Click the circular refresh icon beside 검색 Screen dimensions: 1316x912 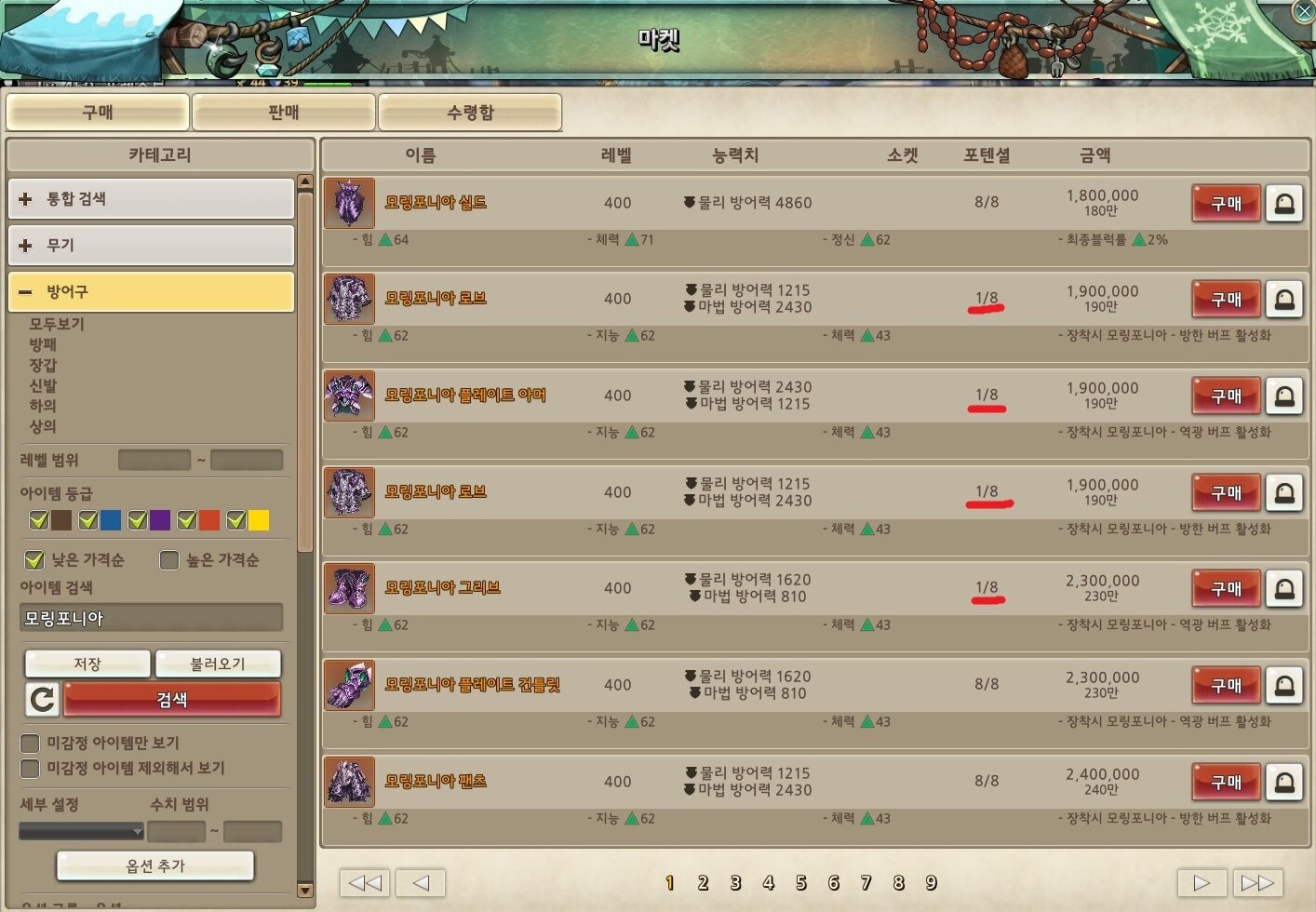click(42, 699)
